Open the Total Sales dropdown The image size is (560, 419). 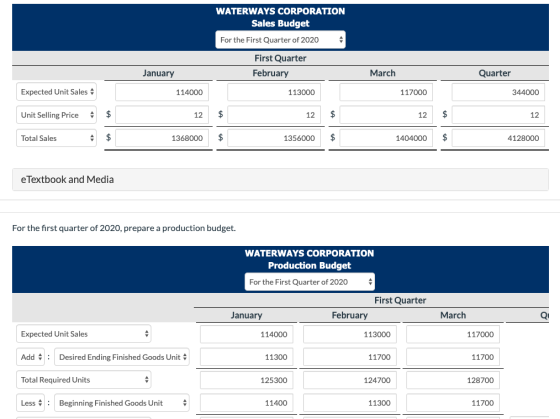(56, 138)
